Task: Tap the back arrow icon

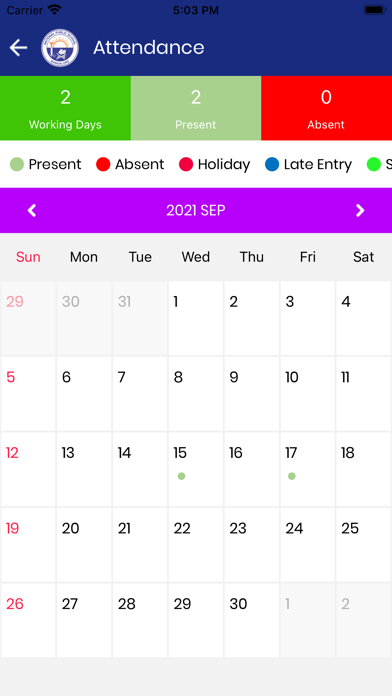Action: (18, 47)
